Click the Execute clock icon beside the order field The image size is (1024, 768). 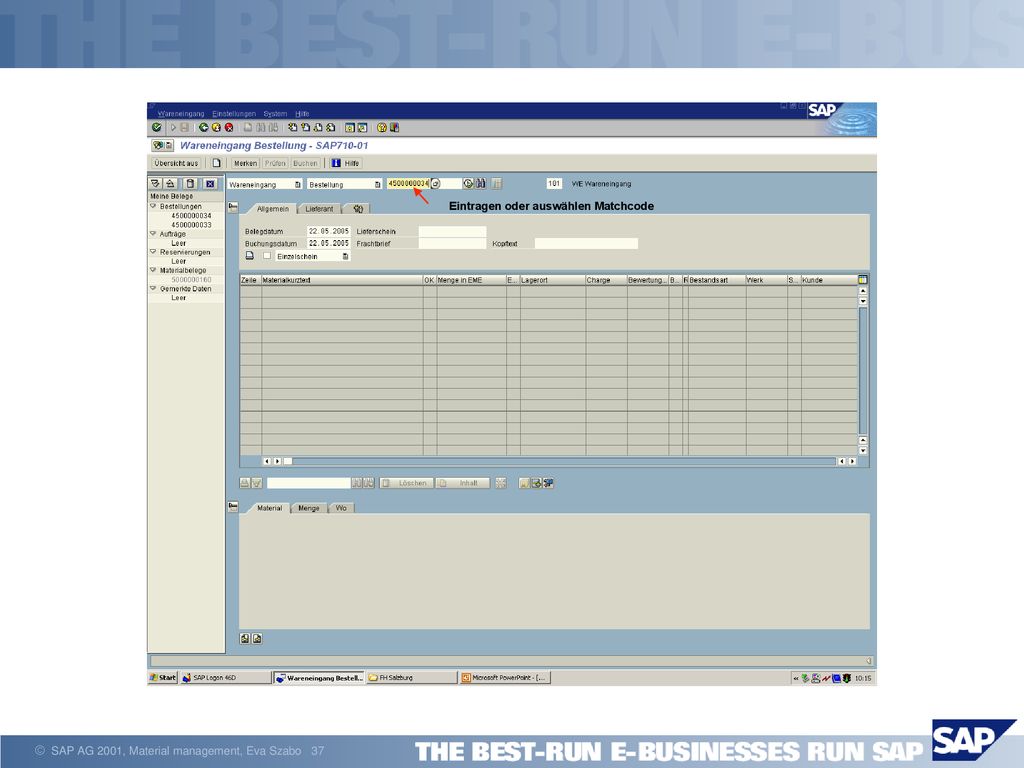[468, 184]
